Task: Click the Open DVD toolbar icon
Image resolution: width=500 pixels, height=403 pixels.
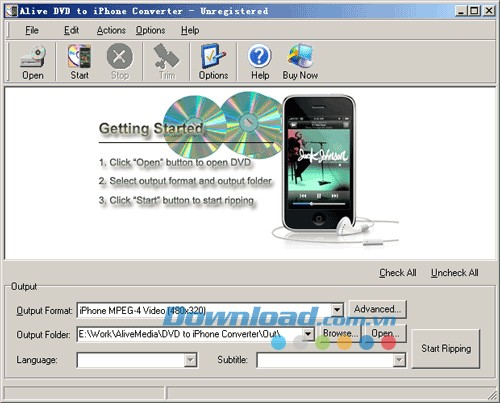Action: (x=32, y=62)
